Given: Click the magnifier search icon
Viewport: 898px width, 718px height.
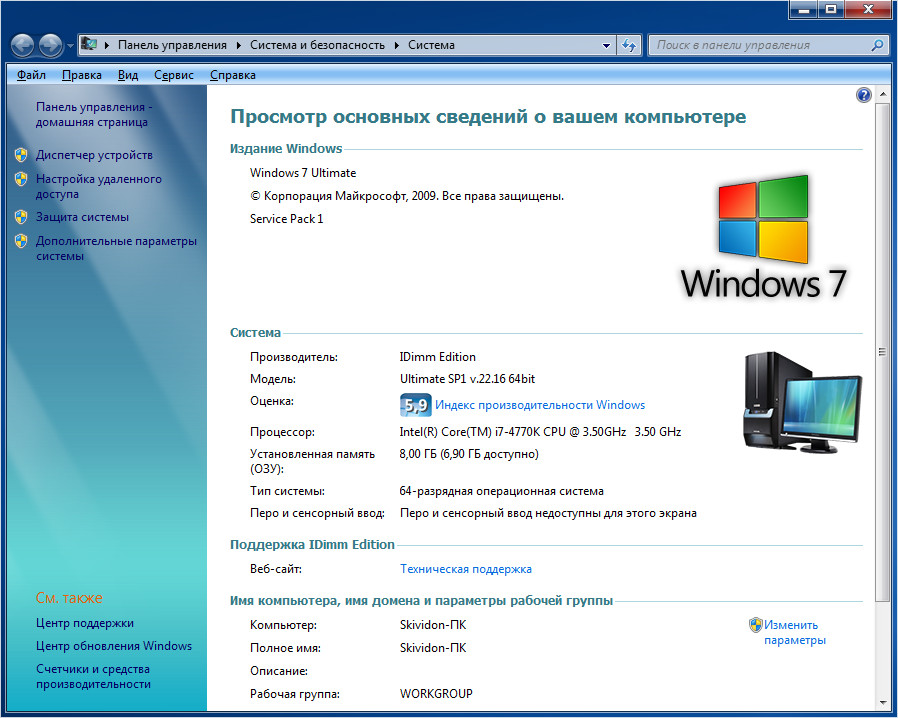Looking at the screenshot, I should [x=877, y=45].
